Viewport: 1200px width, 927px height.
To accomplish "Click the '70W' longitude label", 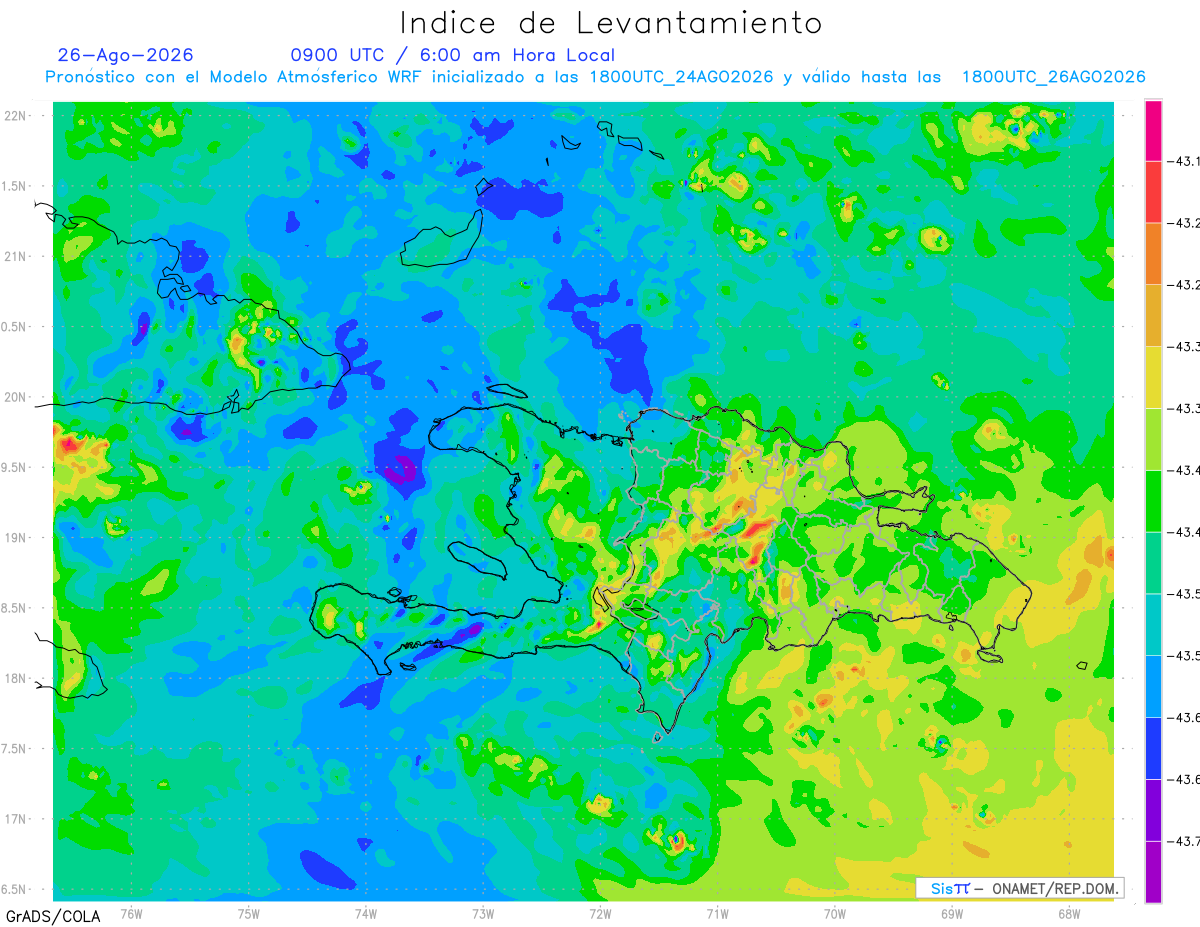I will coord(835,914).
